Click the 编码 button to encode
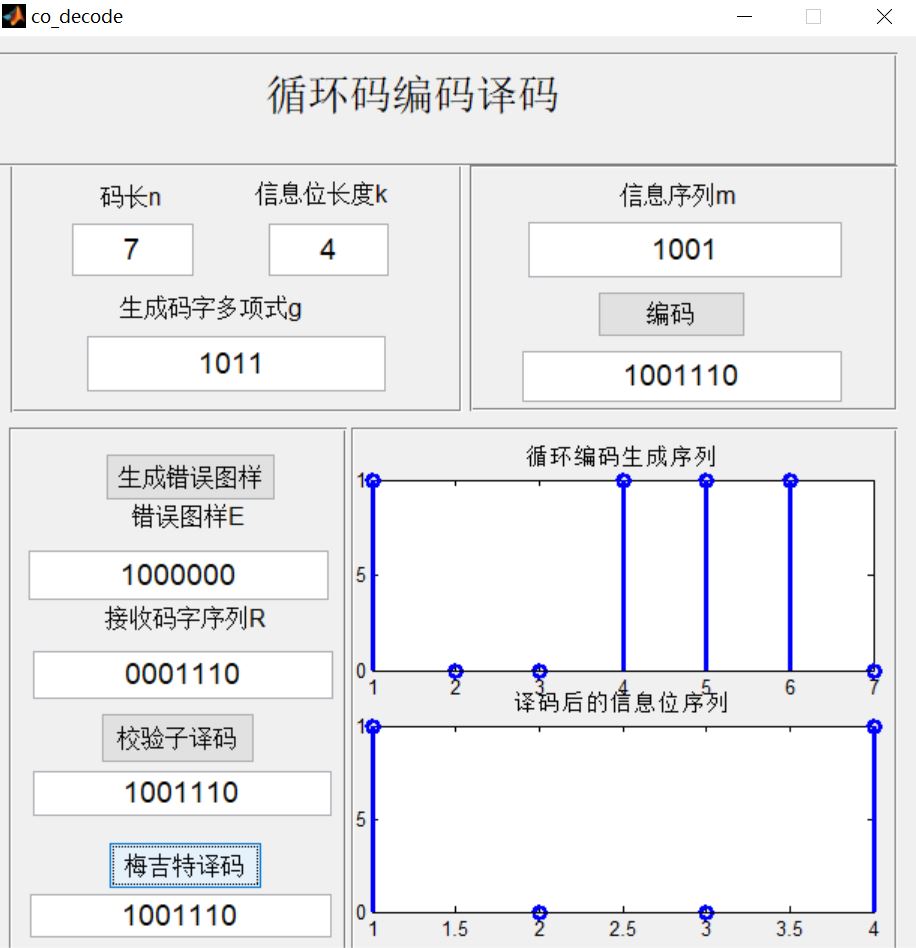The image size is (916, 948). click(x=671, y=314)
